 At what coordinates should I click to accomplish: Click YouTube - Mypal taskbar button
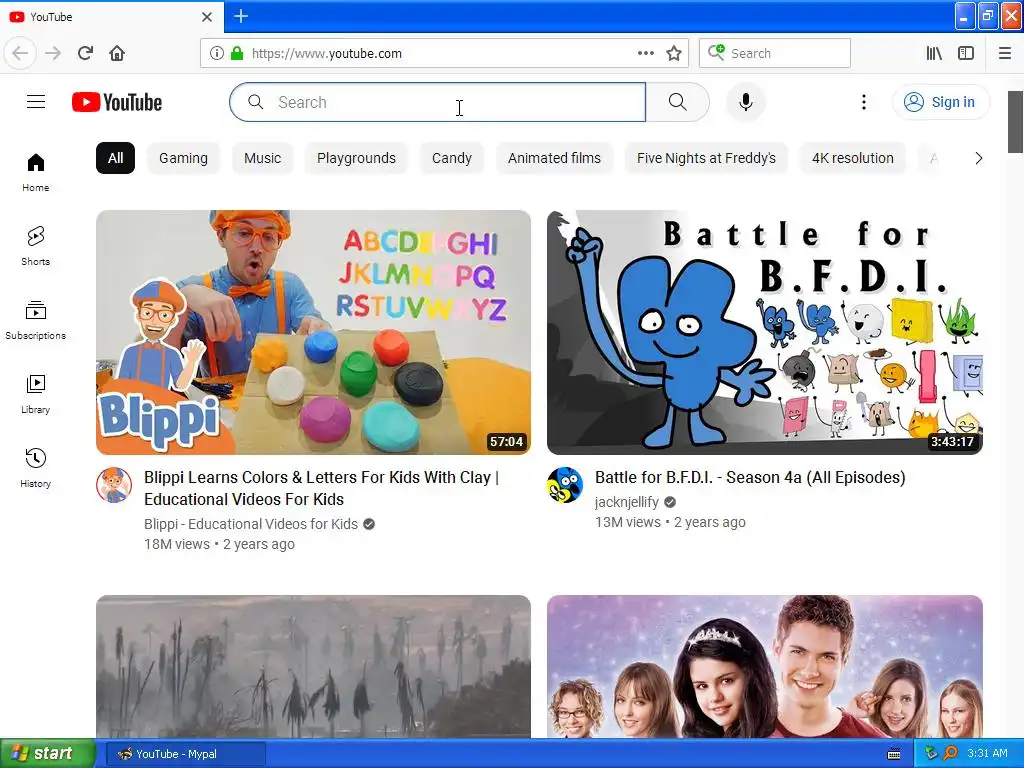coord(185,754)
